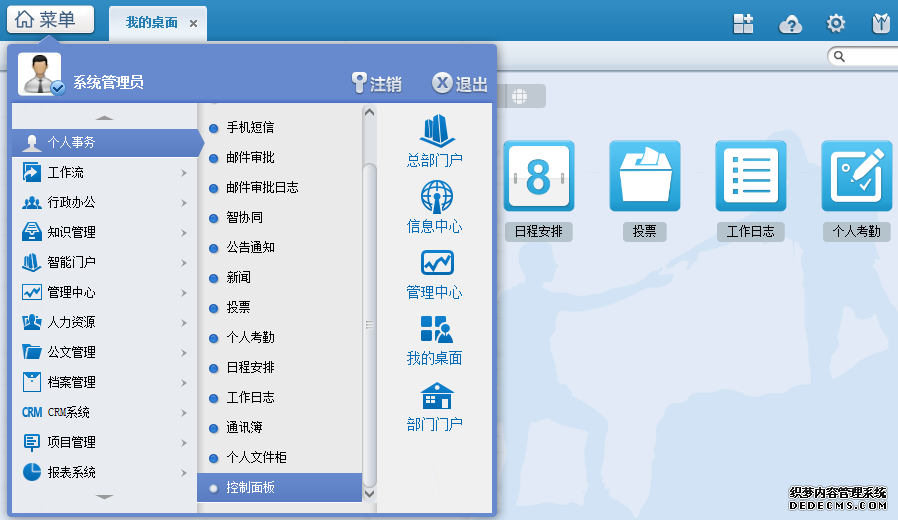The height and width of the screenshot is (520, 898).
Task: Open the 部门门户 house icon
Action: click(437, 396)
